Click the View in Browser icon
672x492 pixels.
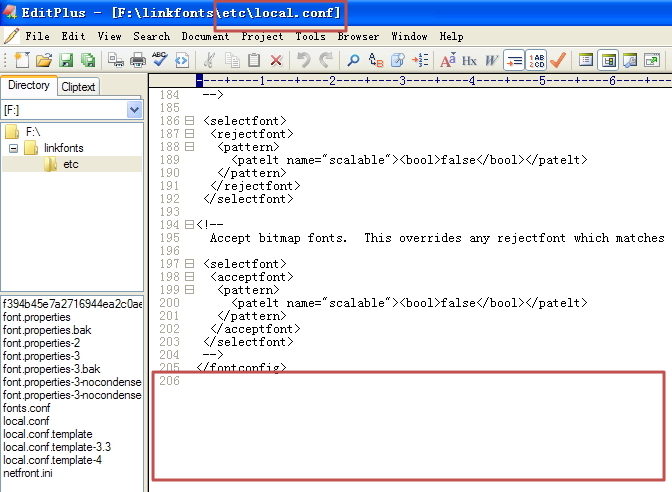click(652, 60)
